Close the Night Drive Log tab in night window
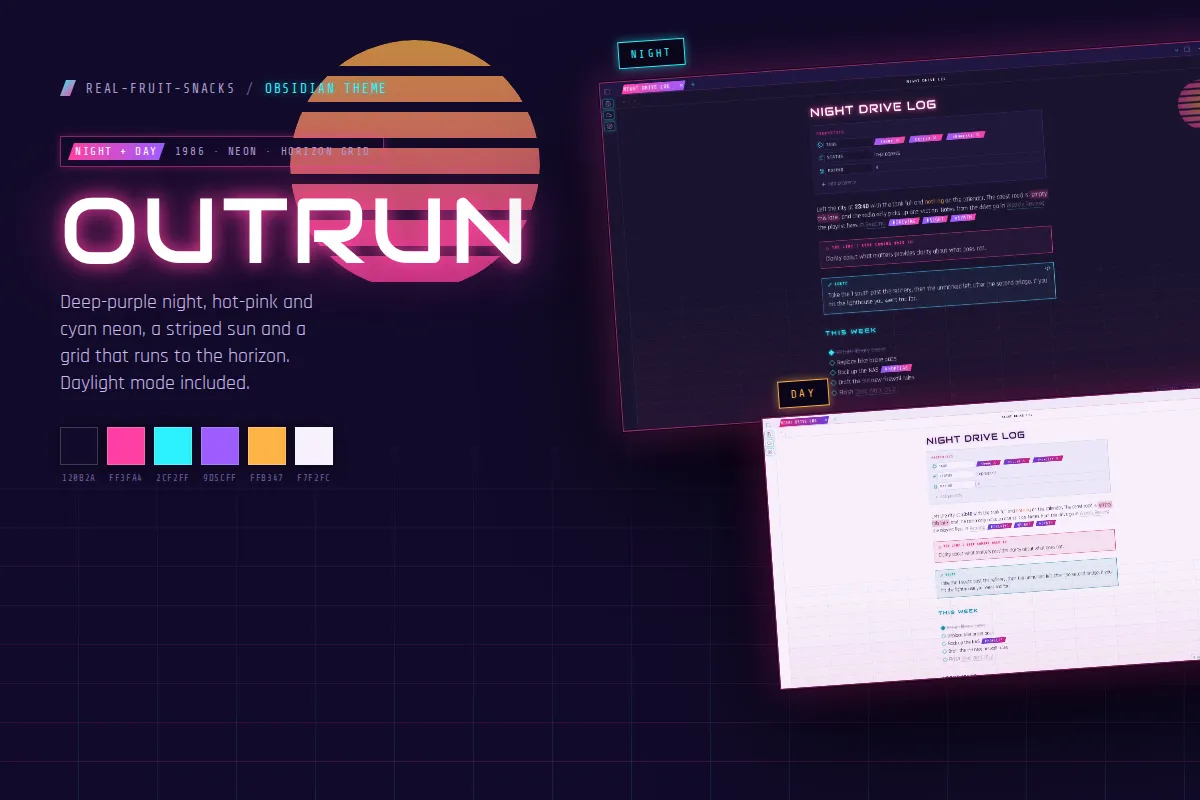The height and width of the screenshot is (800, 1200). click(681, 85)
